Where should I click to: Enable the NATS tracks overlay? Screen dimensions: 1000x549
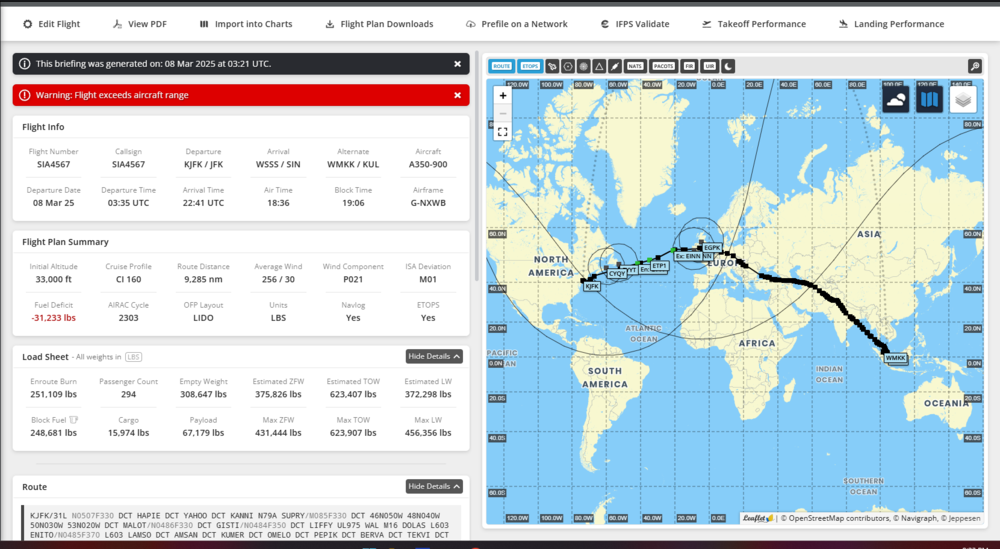pyautogui.click(x=635, y=66)
